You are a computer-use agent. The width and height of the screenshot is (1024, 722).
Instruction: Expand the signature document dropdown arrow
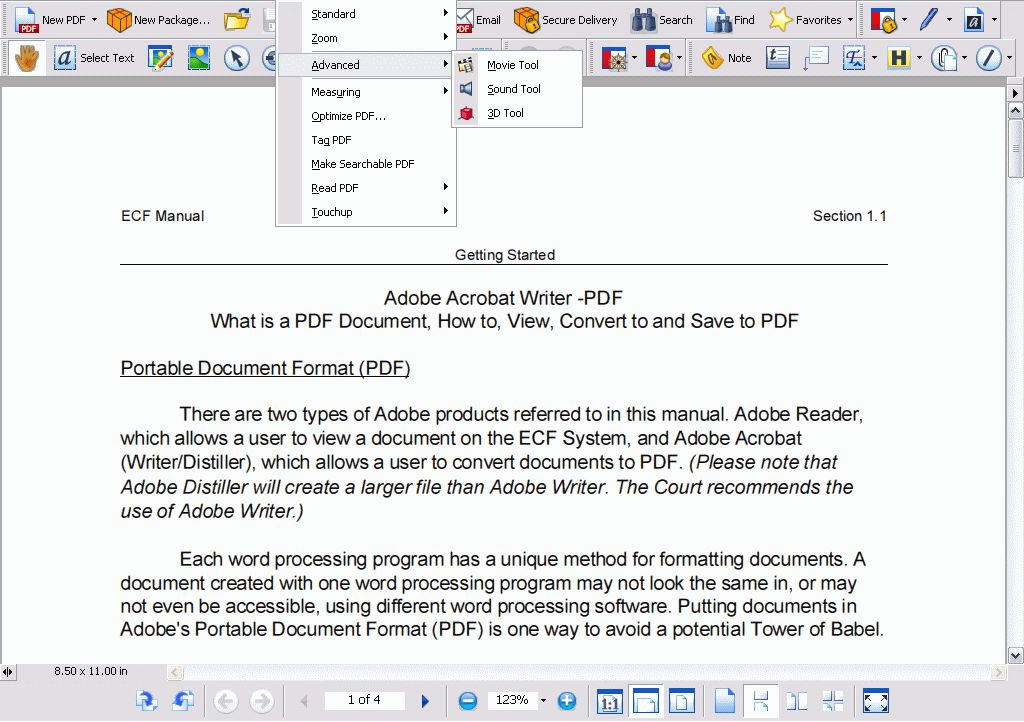pyautogui.click(x=995, y=20)
